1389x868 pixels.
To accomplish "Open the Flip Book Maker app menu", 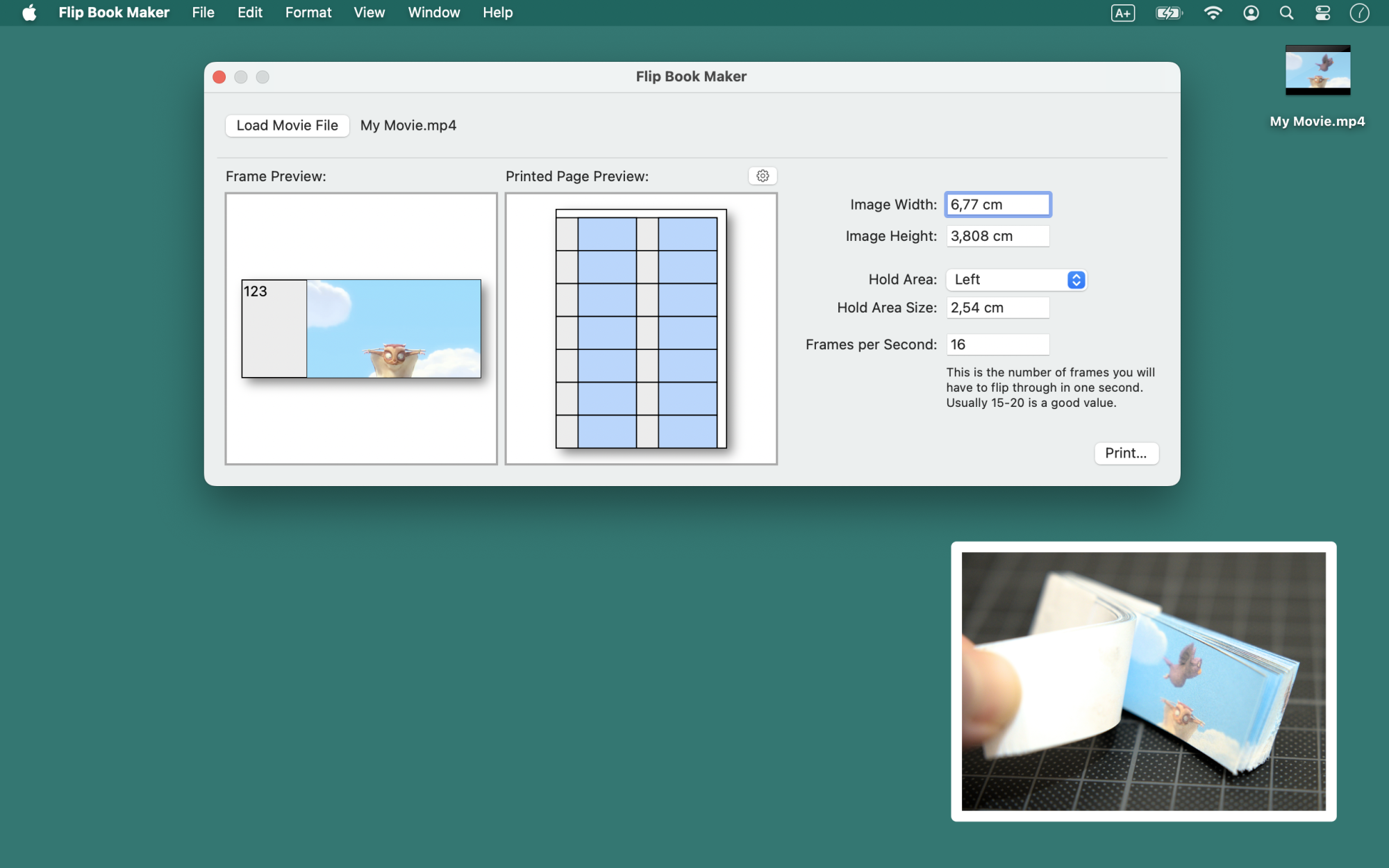I will point(114,12).
